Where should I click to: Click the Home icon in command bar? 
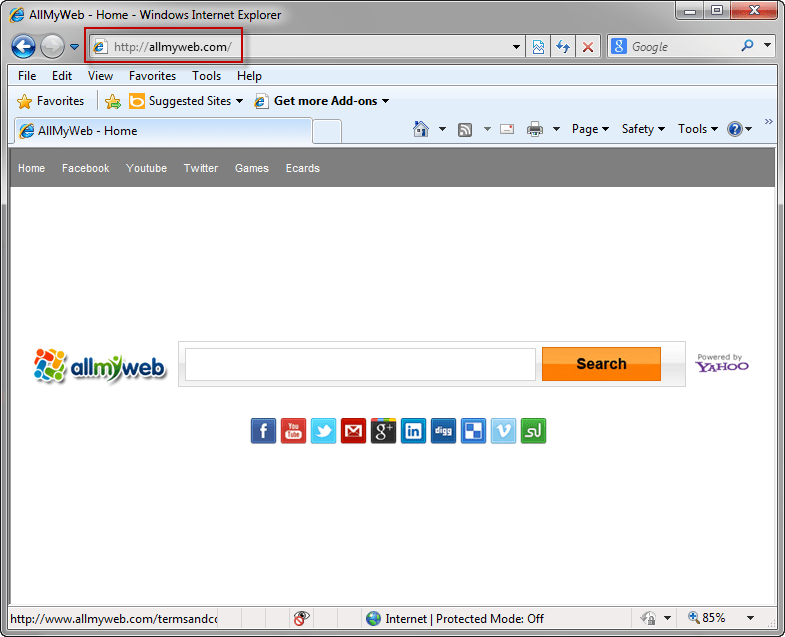(421, 129)
